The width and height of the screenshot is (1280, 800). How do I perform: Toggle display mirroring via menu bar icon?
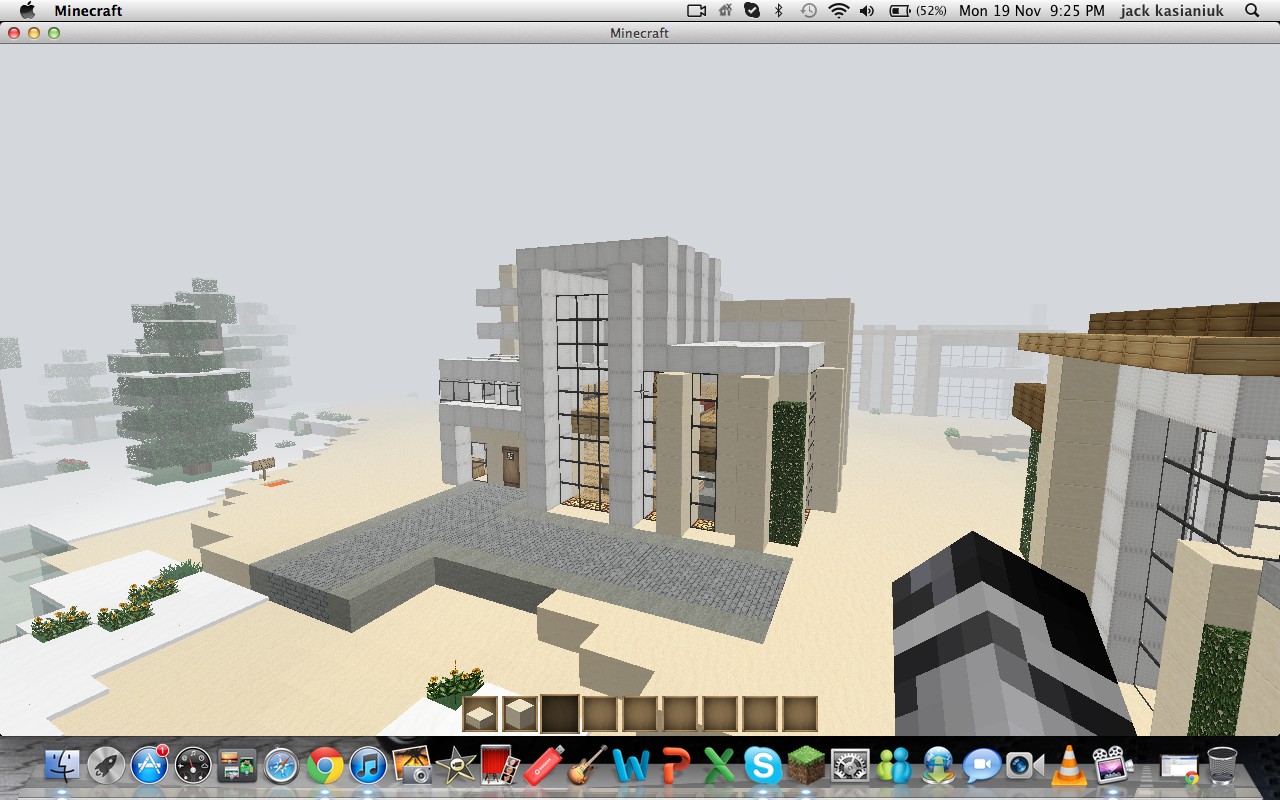(x=696, y=11)
